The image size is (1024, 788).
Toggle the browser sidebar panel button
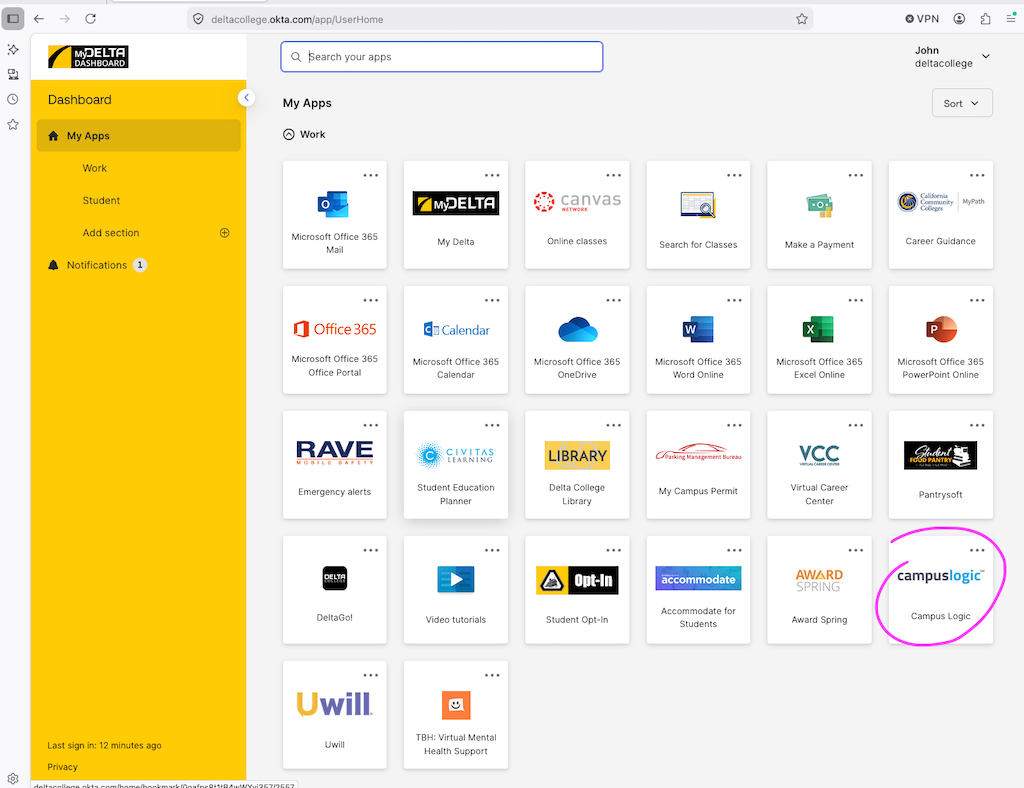coord(13,18)
